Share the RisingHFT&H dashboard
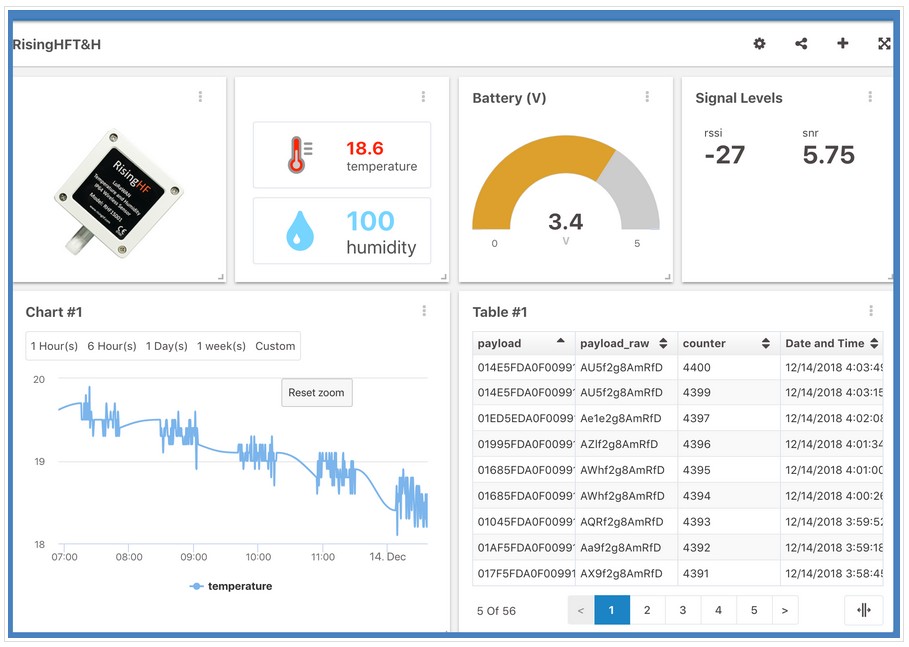 801,43
